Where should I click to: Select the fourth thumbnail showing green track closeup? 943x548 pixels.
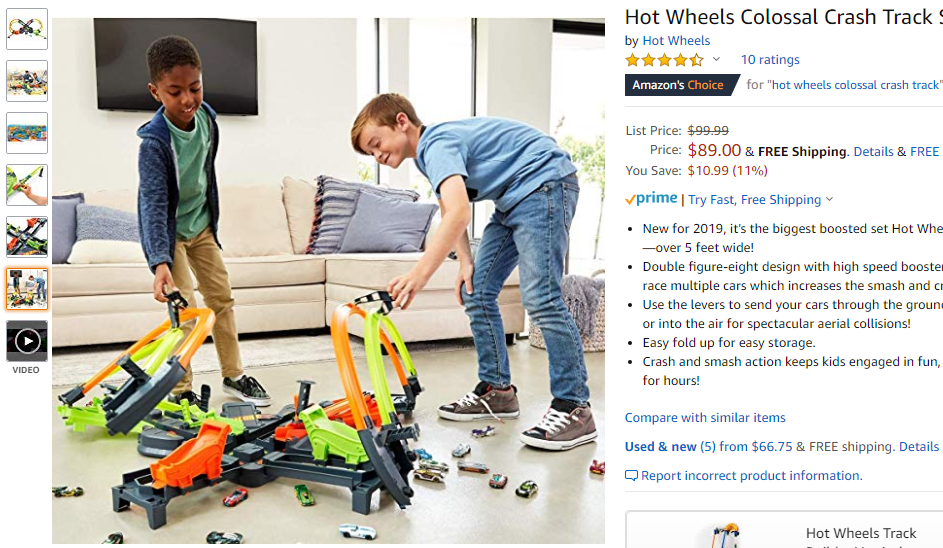coord(27,185)
